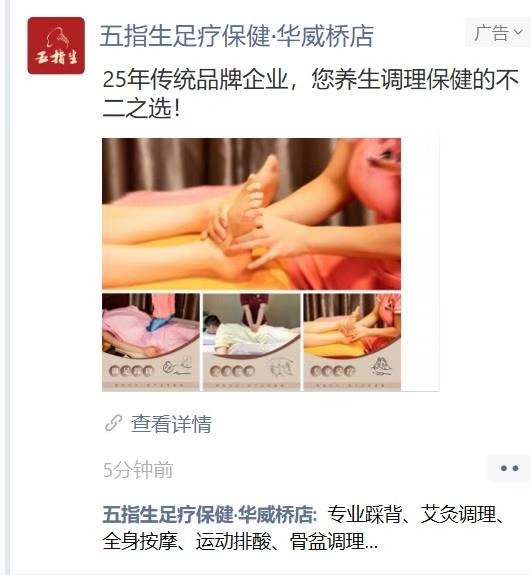Click the emblem logo in the middle thumbnail
The height and width of the screenshot is (575, 531).
(282, 369)
